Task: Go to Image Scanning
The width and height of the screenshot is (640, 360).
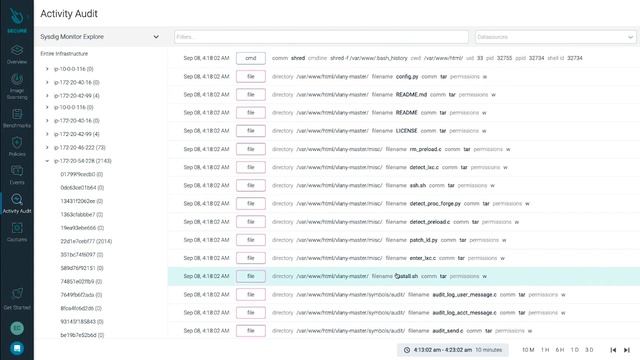Action: pyautogui.click(x=17, y=87)
